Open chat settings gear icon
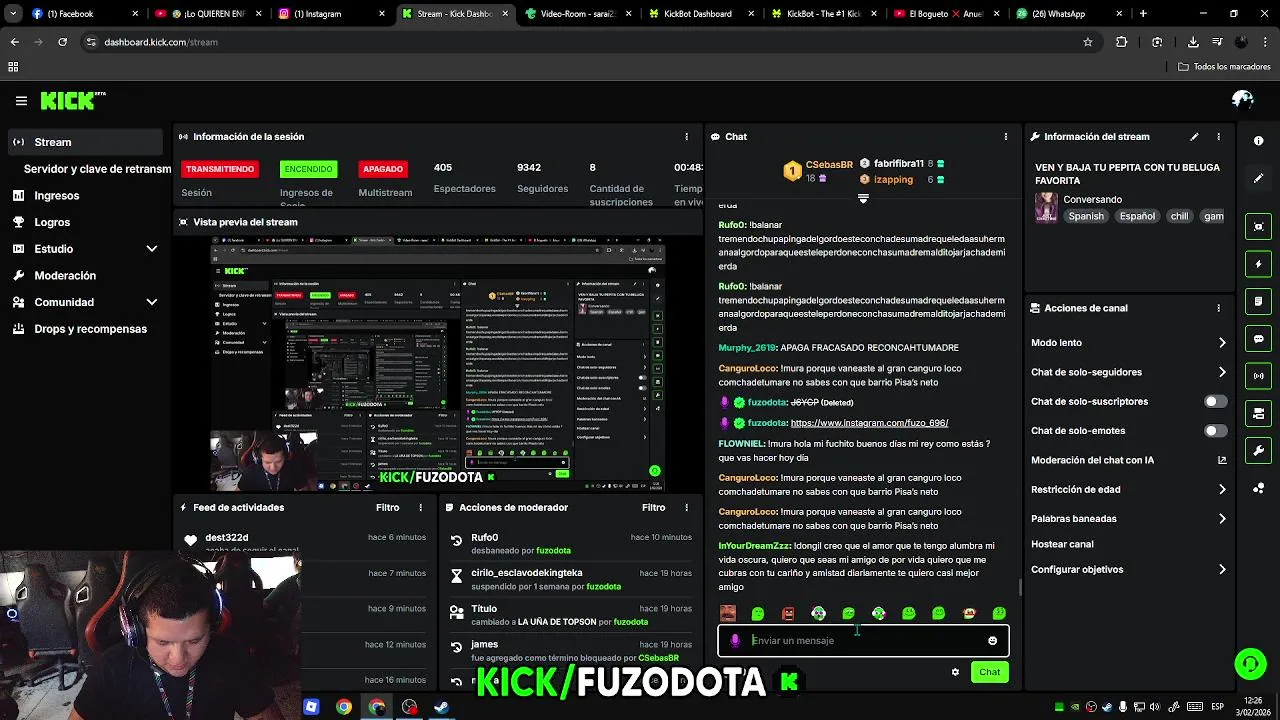 955,672
